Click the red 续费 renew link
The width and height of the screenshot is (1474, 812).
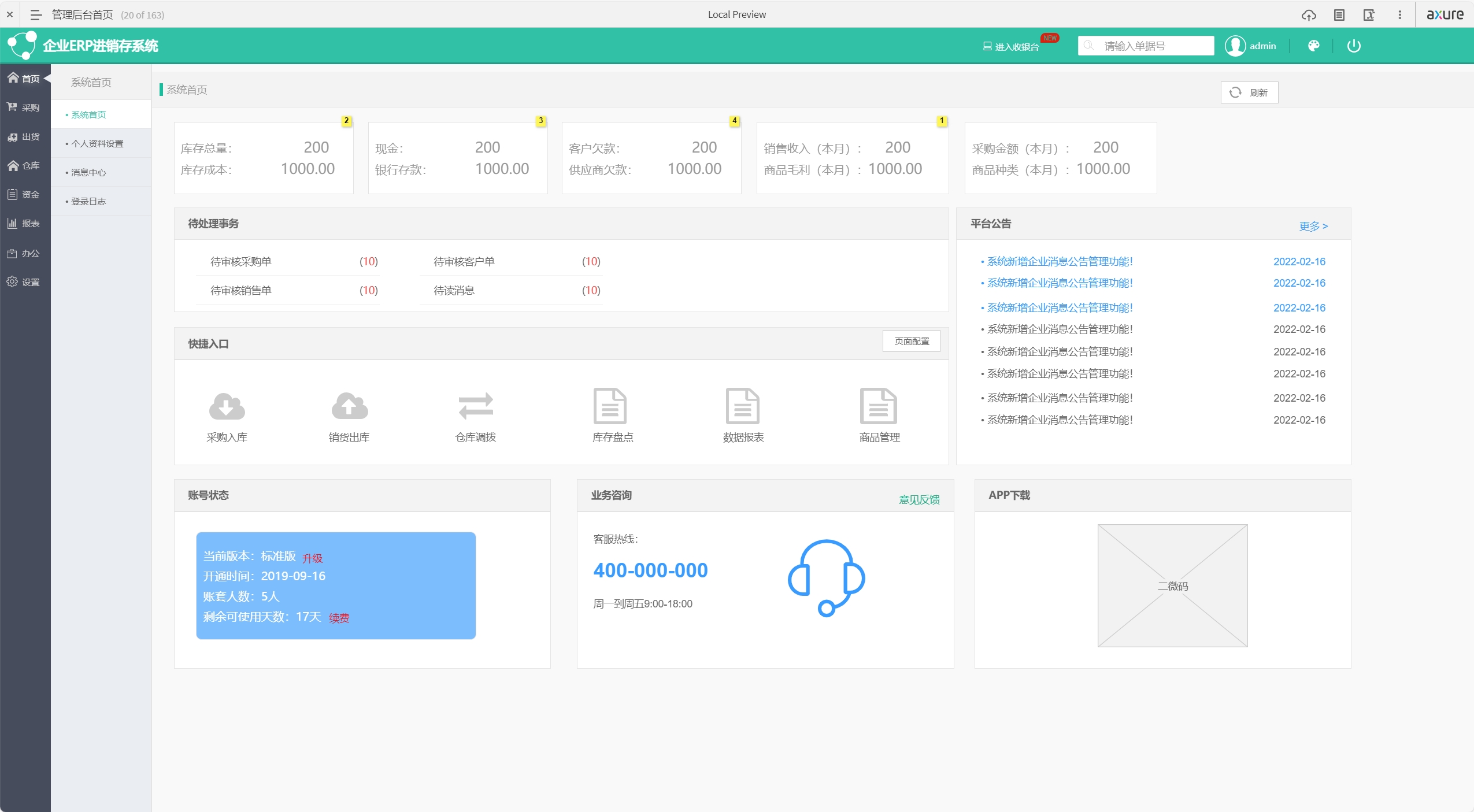point(339,618)
